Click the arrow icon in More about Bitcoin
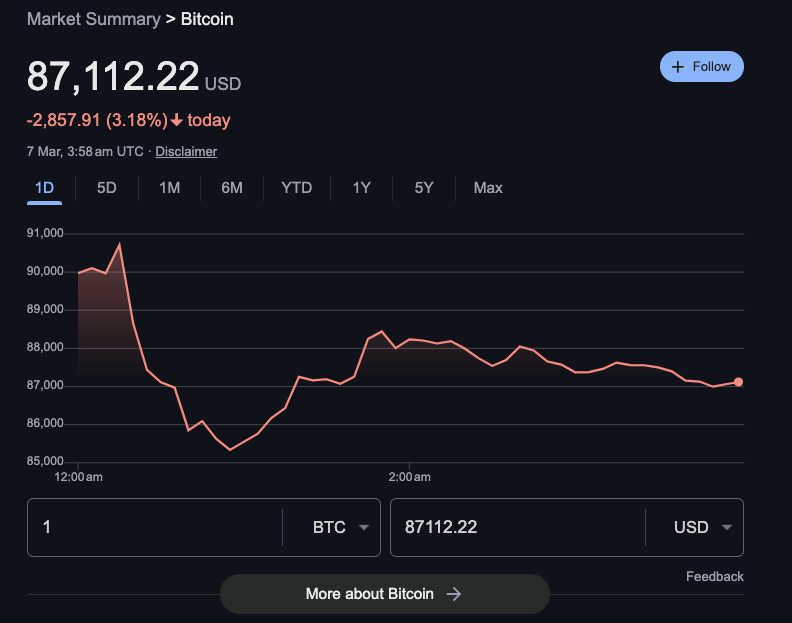Screen dimensions: 792x623 (x=454, y=594)
